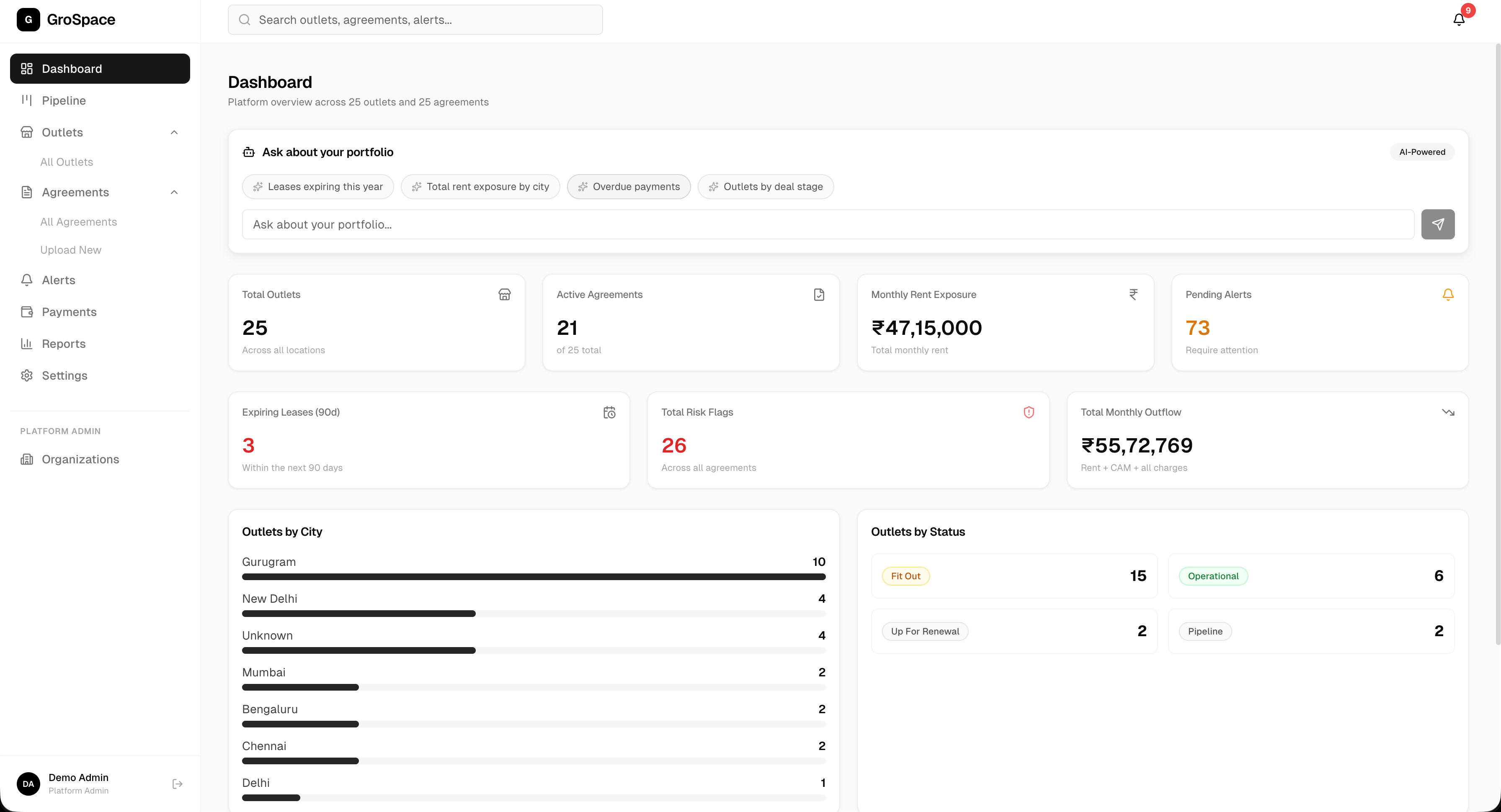This screenshot has width=1501, height=812.
Task: Open the Reports section
Action: click(x=64, y=343)
